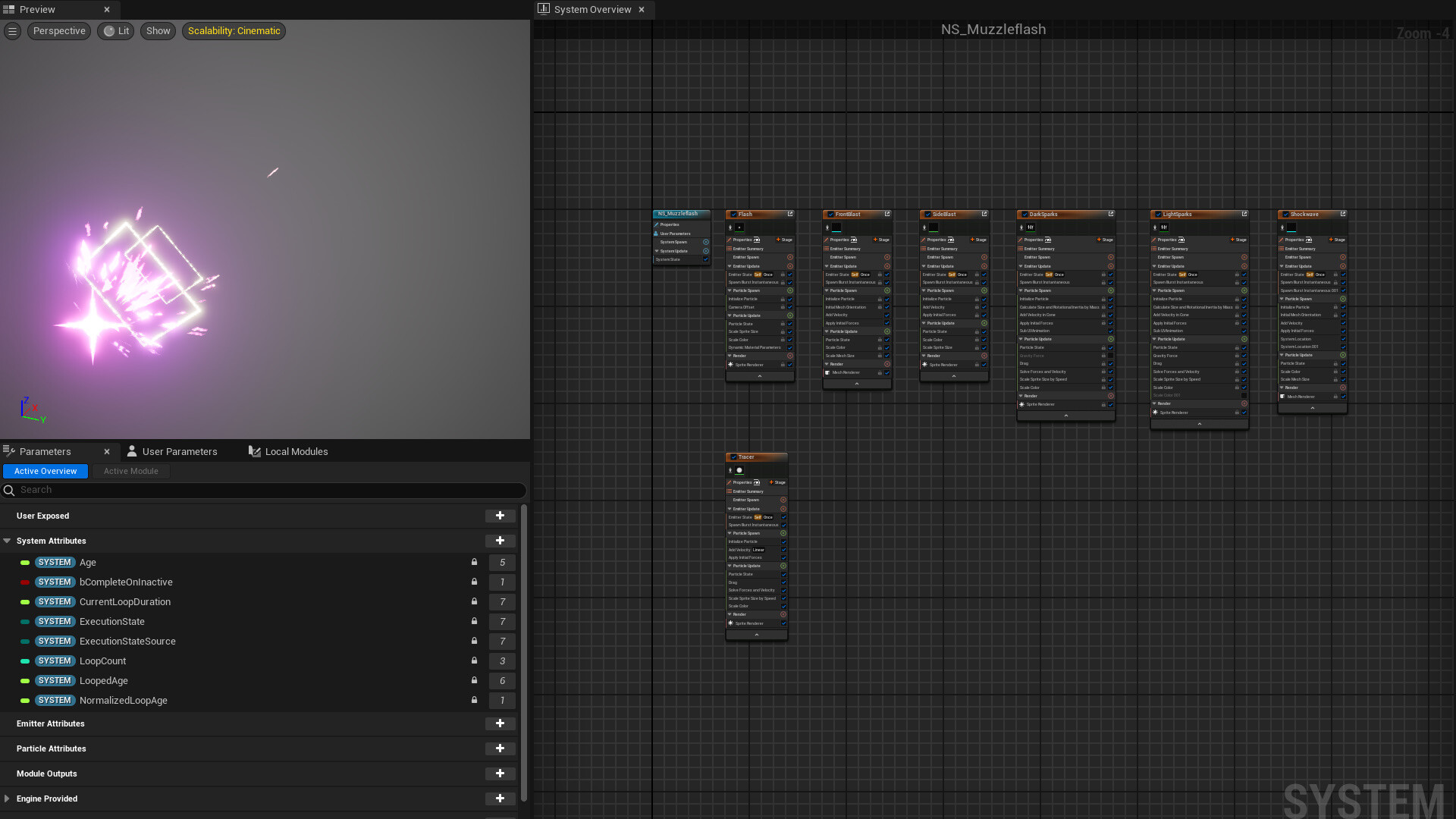Collapse the System Attributes section
The height and width of the screenshot is (819, 1456).
[7, 541]
